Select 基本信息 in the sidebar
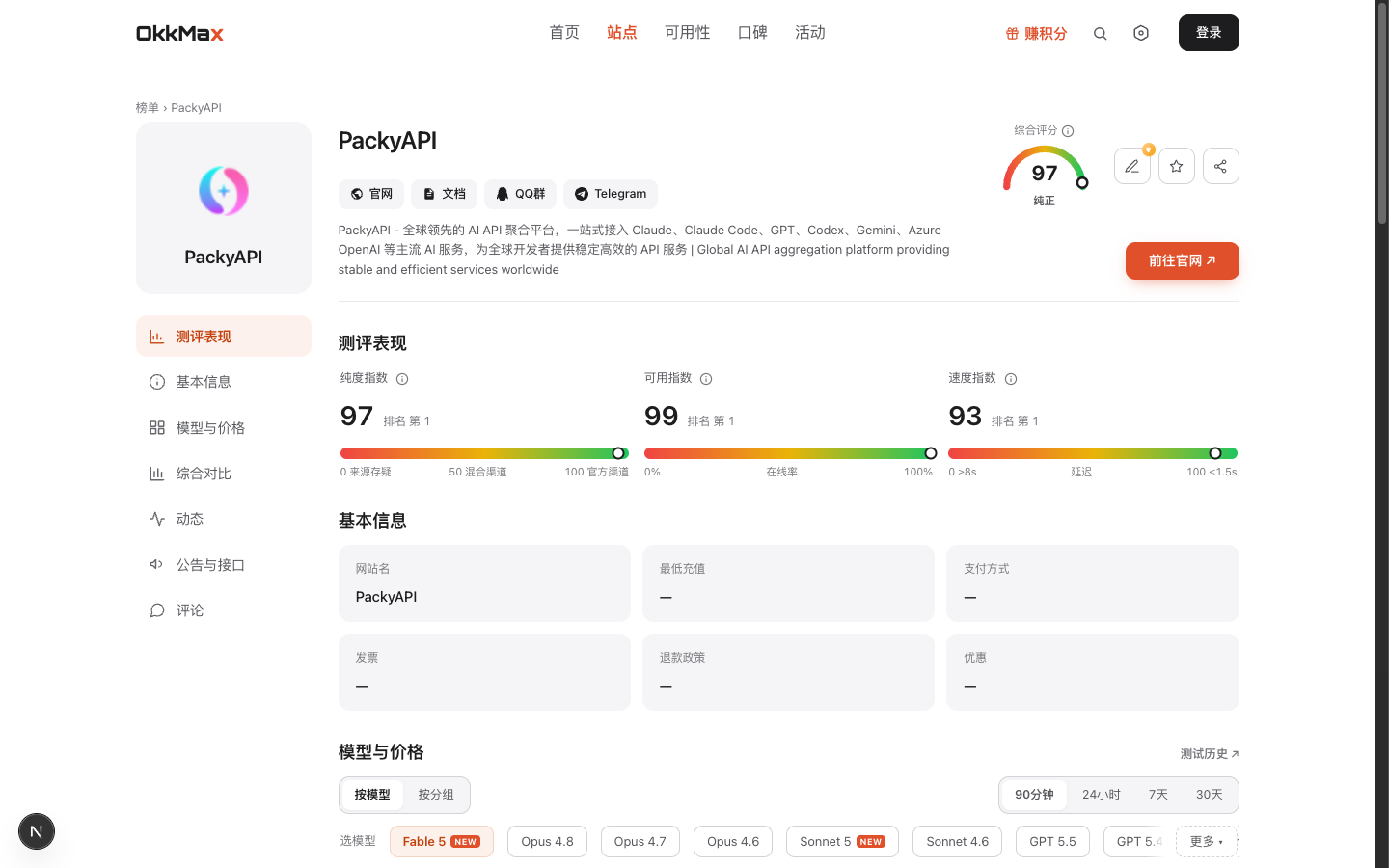1389x868 pixels. [x=224, y=382]
